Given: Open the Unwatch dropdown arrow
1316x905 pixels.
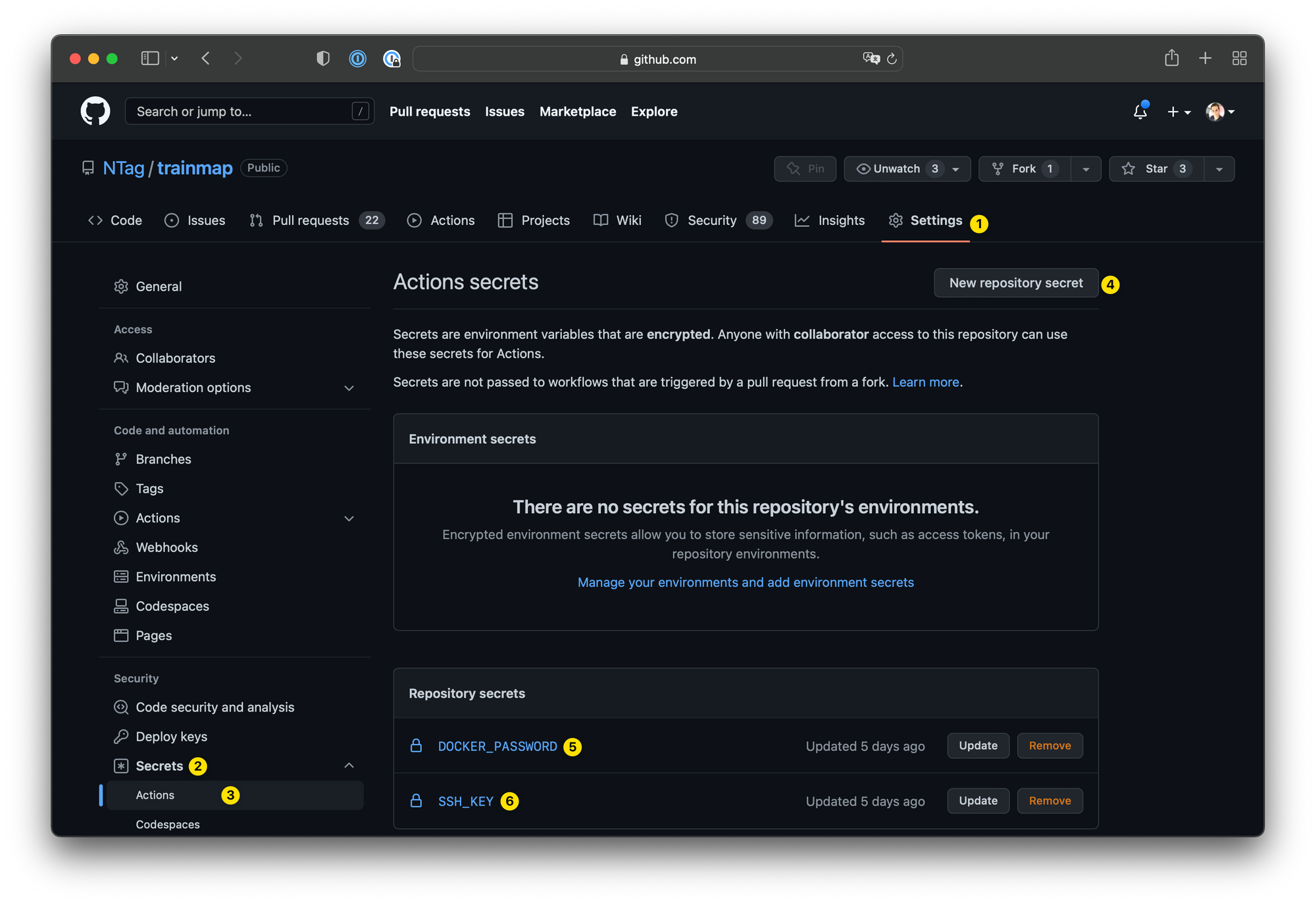Looking at the screenshot, I should pyautogui.click(x=956, y=169).
